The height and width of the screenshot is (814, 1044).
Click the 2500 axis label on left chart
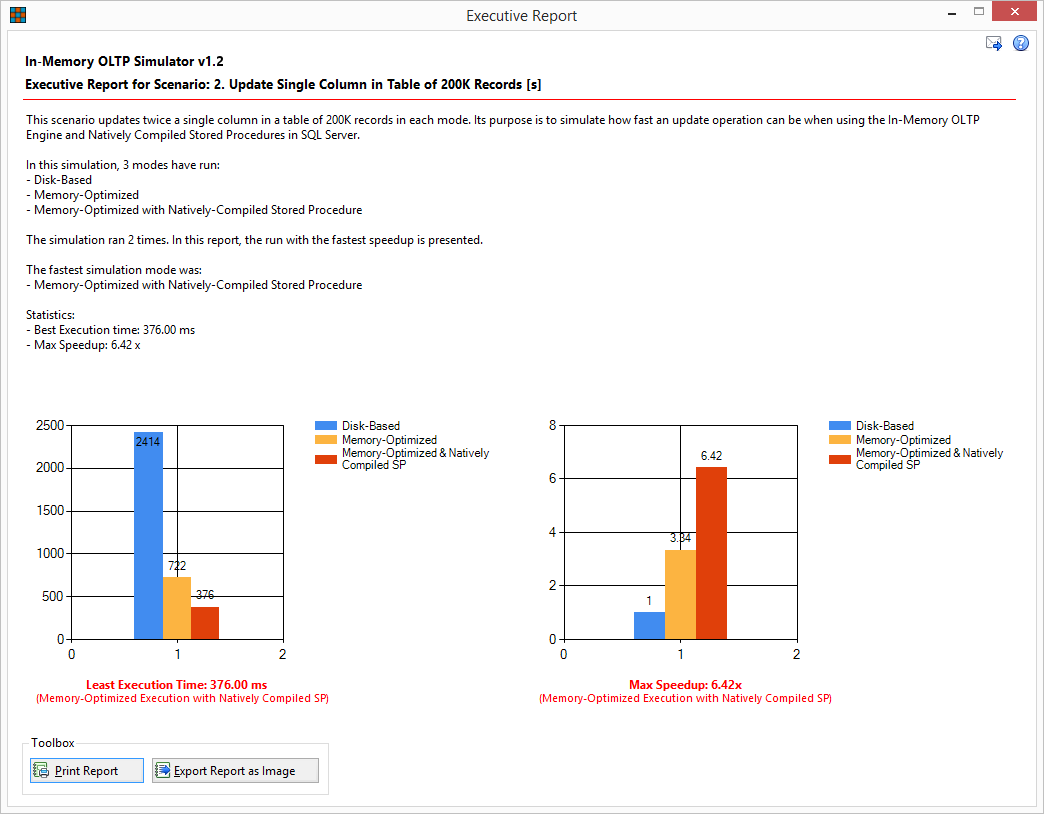click(50, 425)
